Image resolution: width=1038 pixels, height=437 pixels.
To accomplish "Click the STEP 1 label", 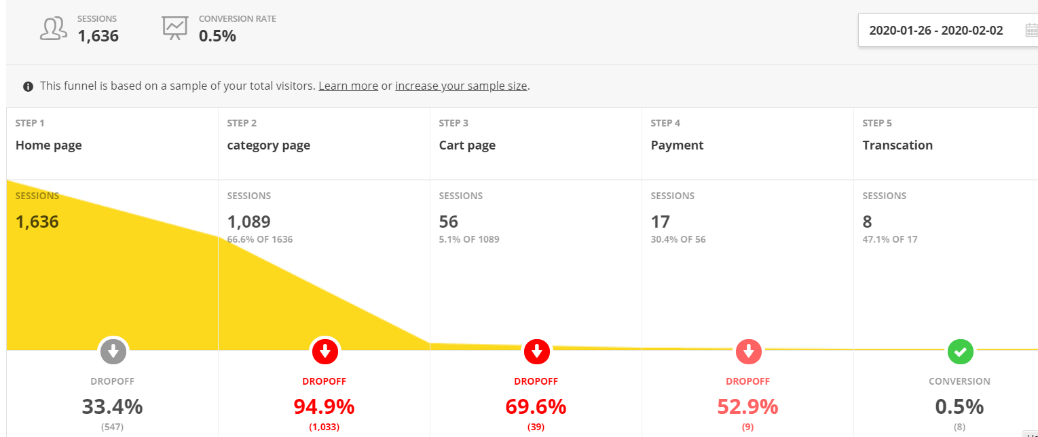I will click(x=30, y=123).
